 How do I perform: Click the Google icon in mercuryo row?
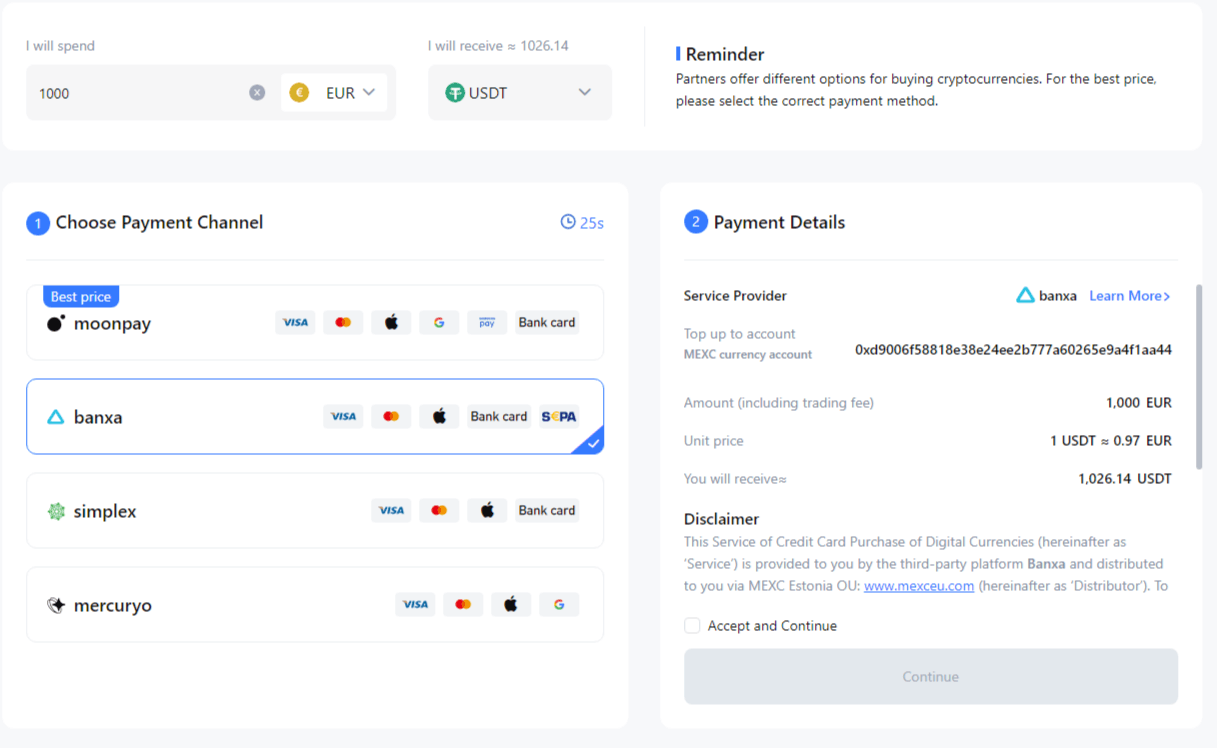coord(559,605)
